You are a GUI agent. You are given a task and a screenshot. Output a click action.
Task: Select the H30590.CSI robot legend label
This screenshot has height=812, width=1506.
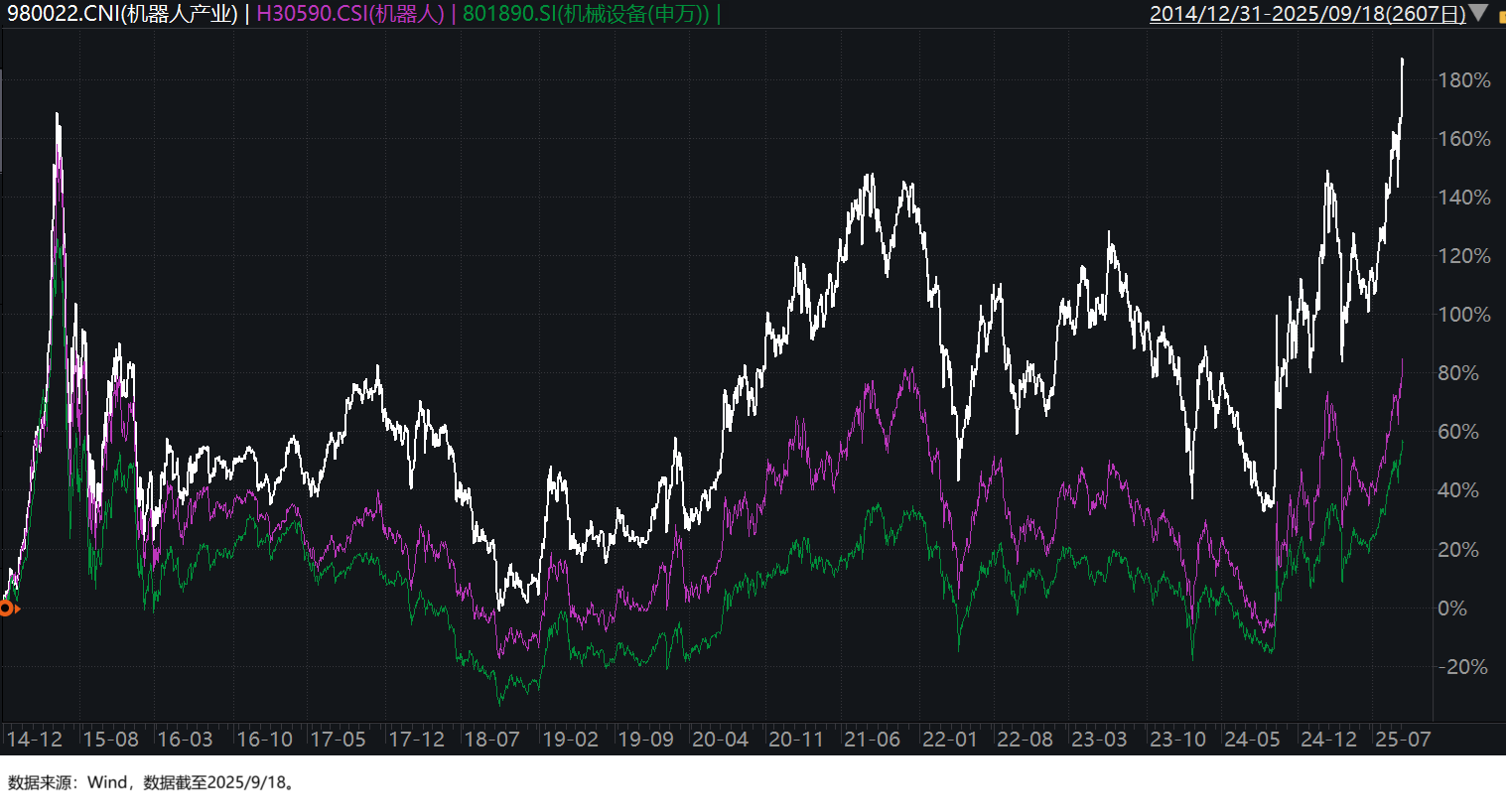tap(350, 14)
